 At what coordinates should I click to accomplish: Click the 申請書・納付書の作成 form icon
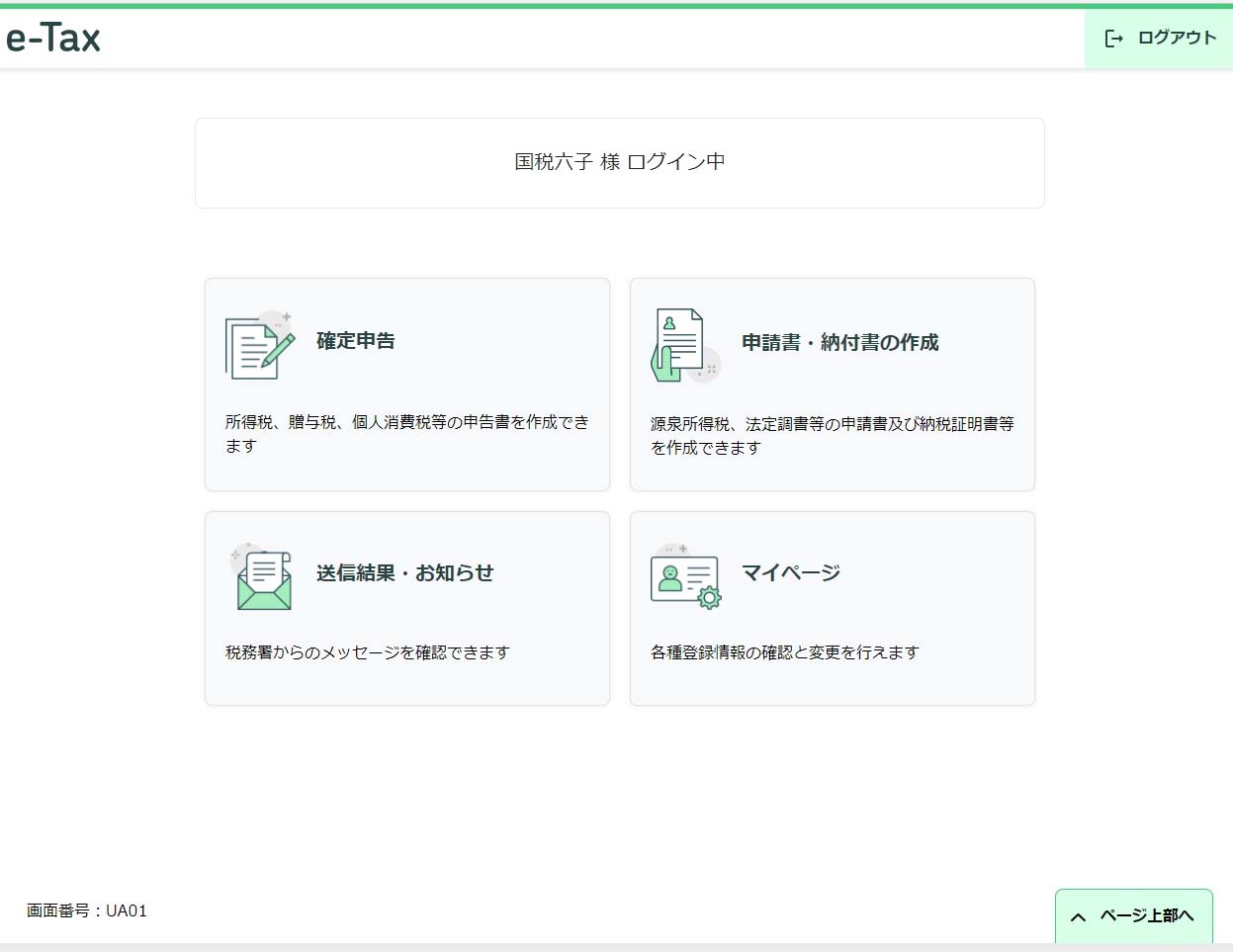point(684,344)
